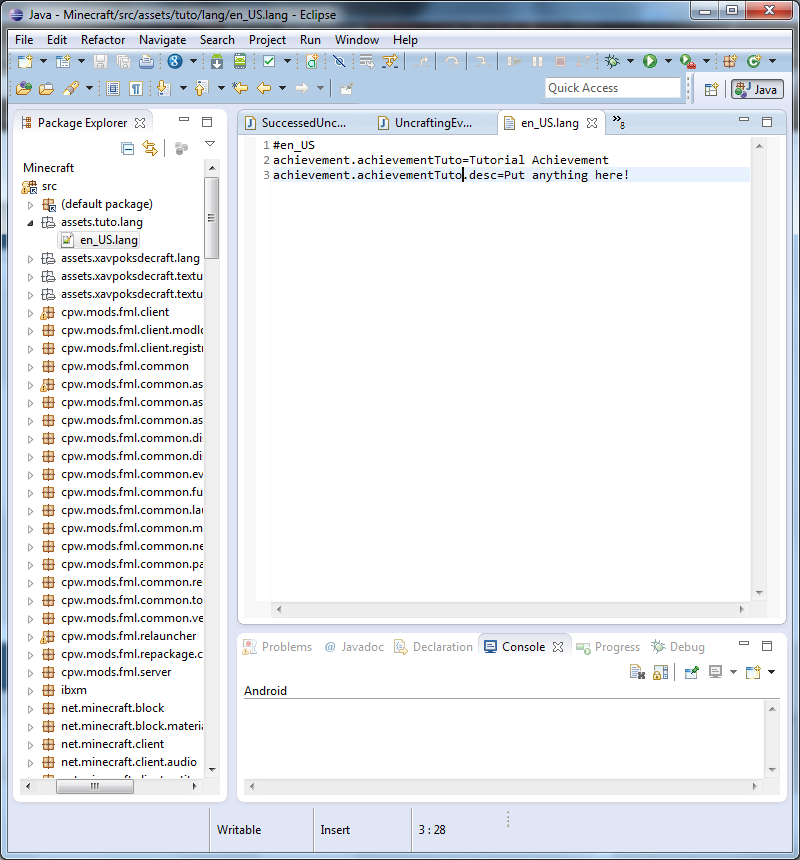Image resolution: width=800 pixels, height=860 pixels.
Task: Toggle Show Whitespace Characters in the toolbar
Action: [136, 88]
